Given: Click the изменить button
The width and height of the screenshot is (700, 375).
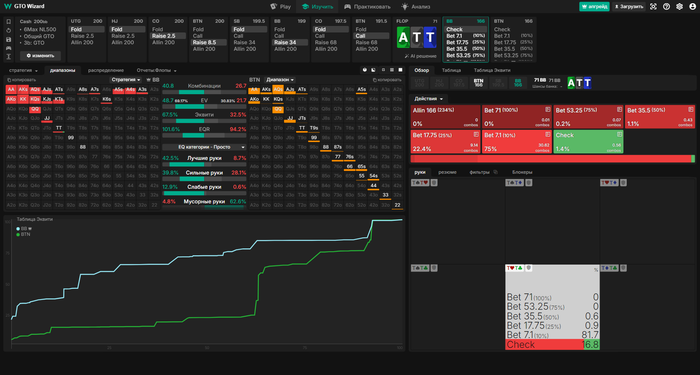Looking at the screenshot, I should pyautogui.click(x=40, y=56).
